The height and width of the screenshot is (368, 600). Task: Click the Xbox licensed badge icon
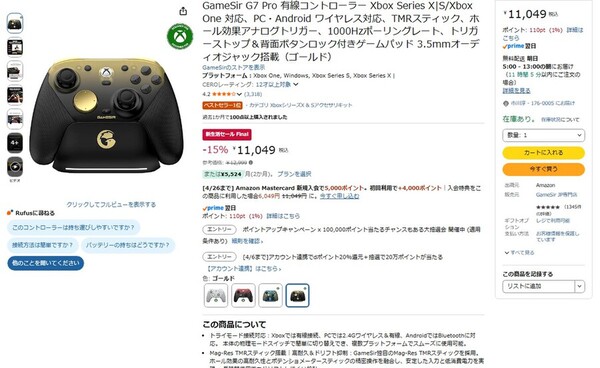[x=180, y=36]
